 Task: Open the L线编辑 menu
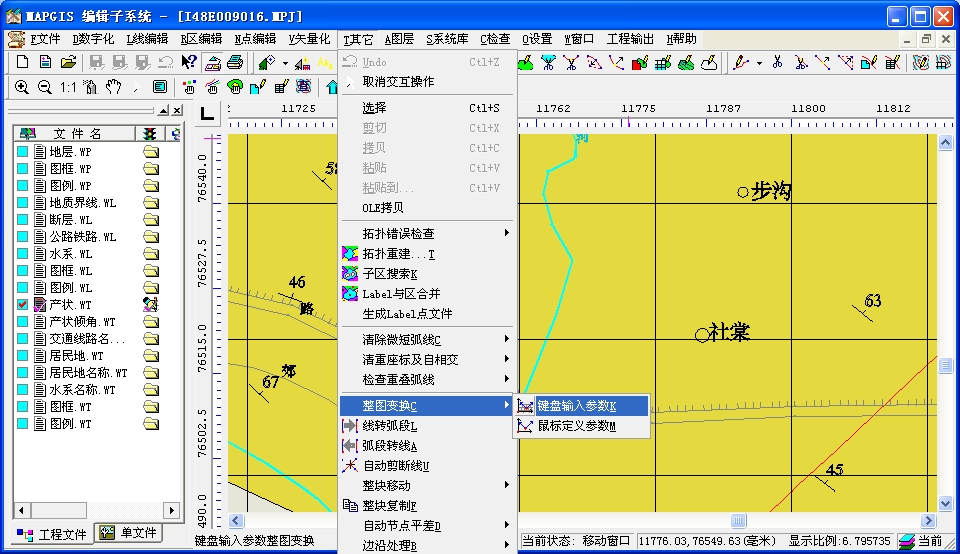coord(147,39)
